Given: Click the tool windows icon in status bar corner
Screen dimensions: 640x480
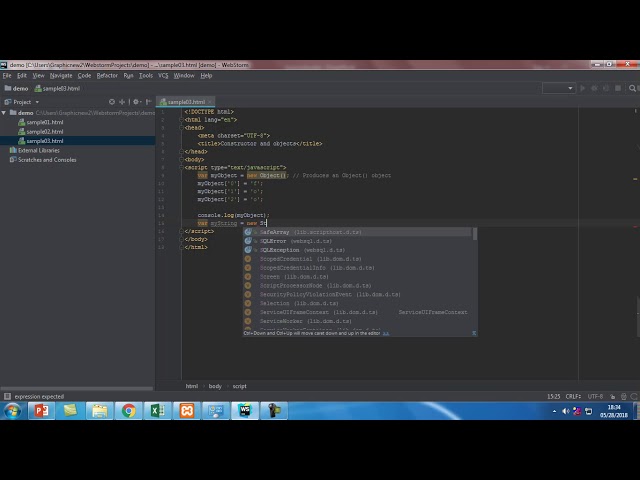Looking at the screenshot, I should click(7, 396).
